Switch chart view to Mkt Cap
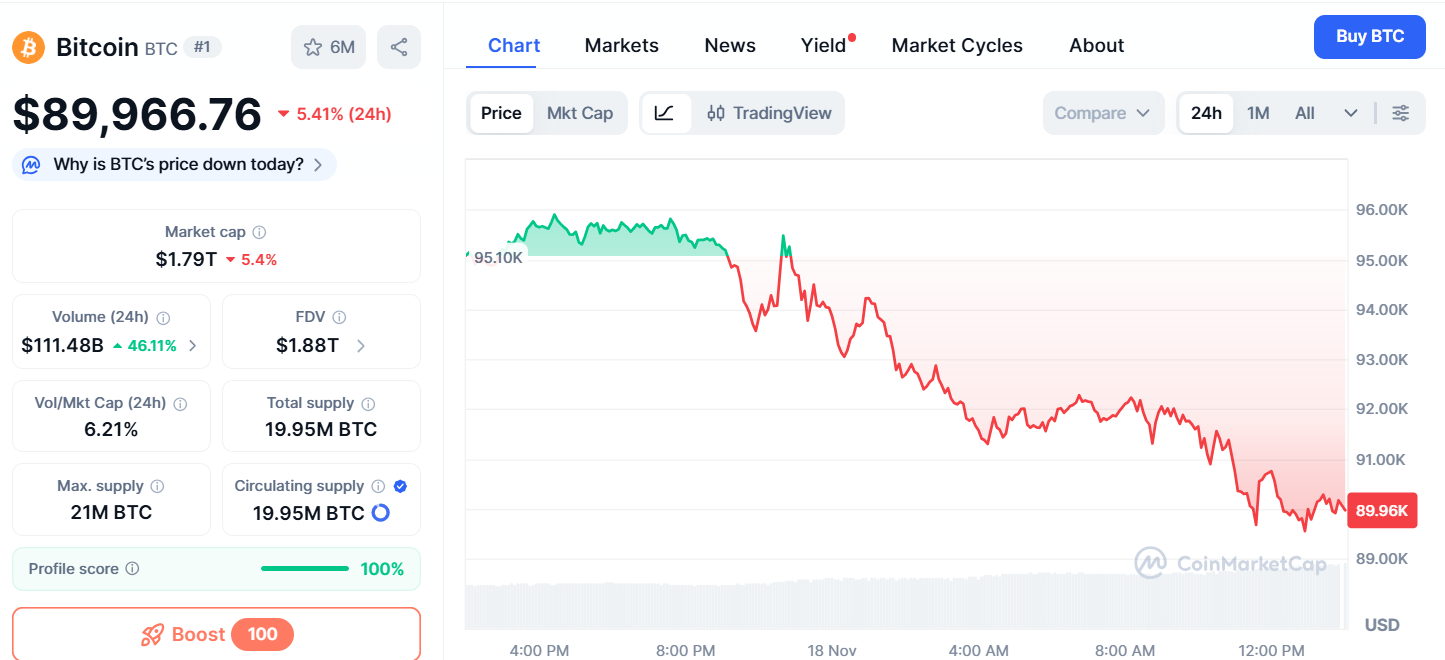 click(580, 113)
